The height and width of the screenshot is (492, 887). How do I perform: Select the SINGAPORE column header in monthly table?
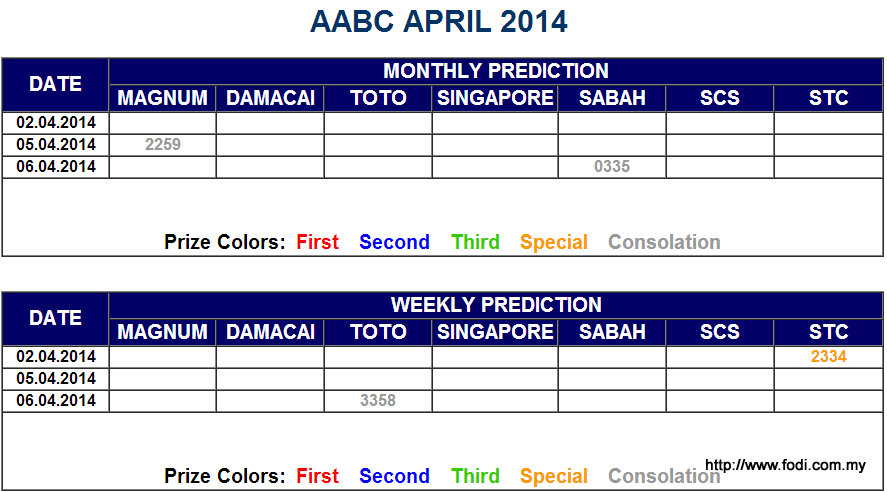495,98
